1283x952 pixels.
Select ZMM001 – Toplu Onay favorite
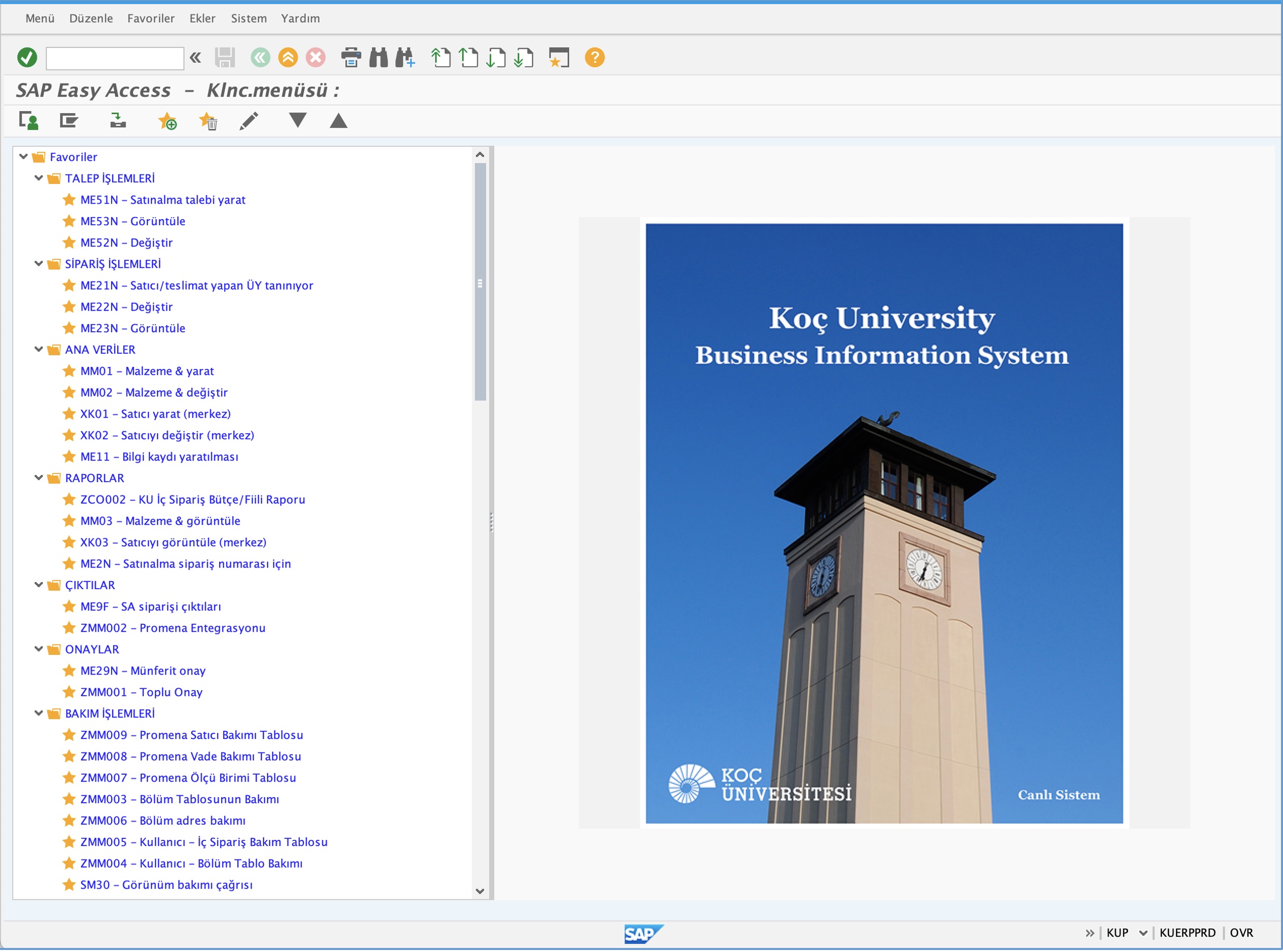click(142, 692)
